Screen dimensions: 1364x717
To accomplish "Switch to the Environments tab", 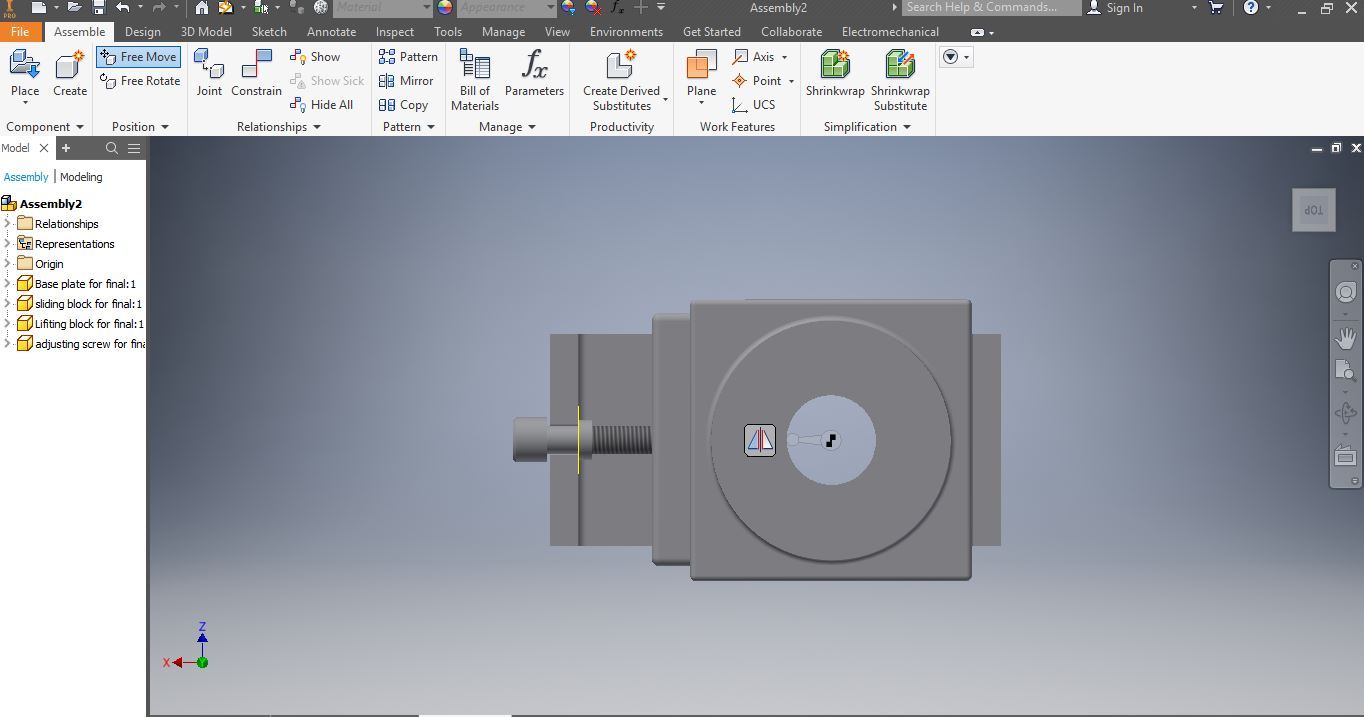I will click(x=626, y=32).
